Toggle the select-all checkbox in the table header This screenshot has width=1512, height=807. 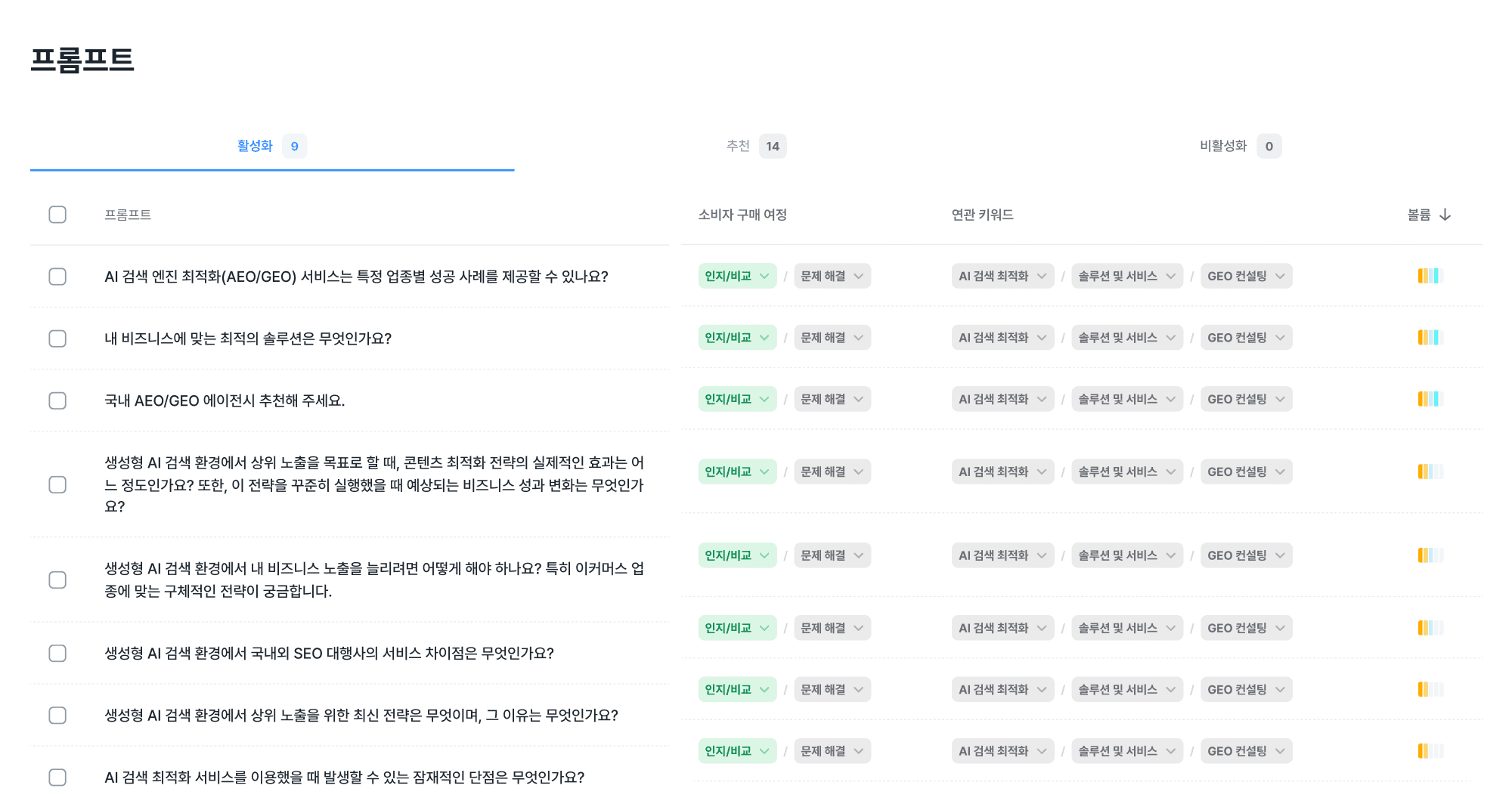click(57, 215)
